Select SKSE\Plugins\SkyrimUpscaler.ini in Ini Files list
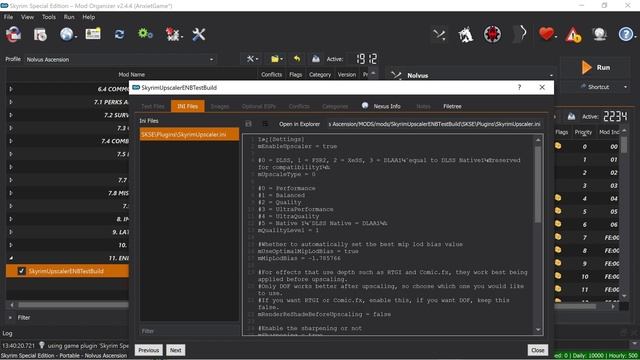Viewport: 640px width, 360px height. pos(189,134)
